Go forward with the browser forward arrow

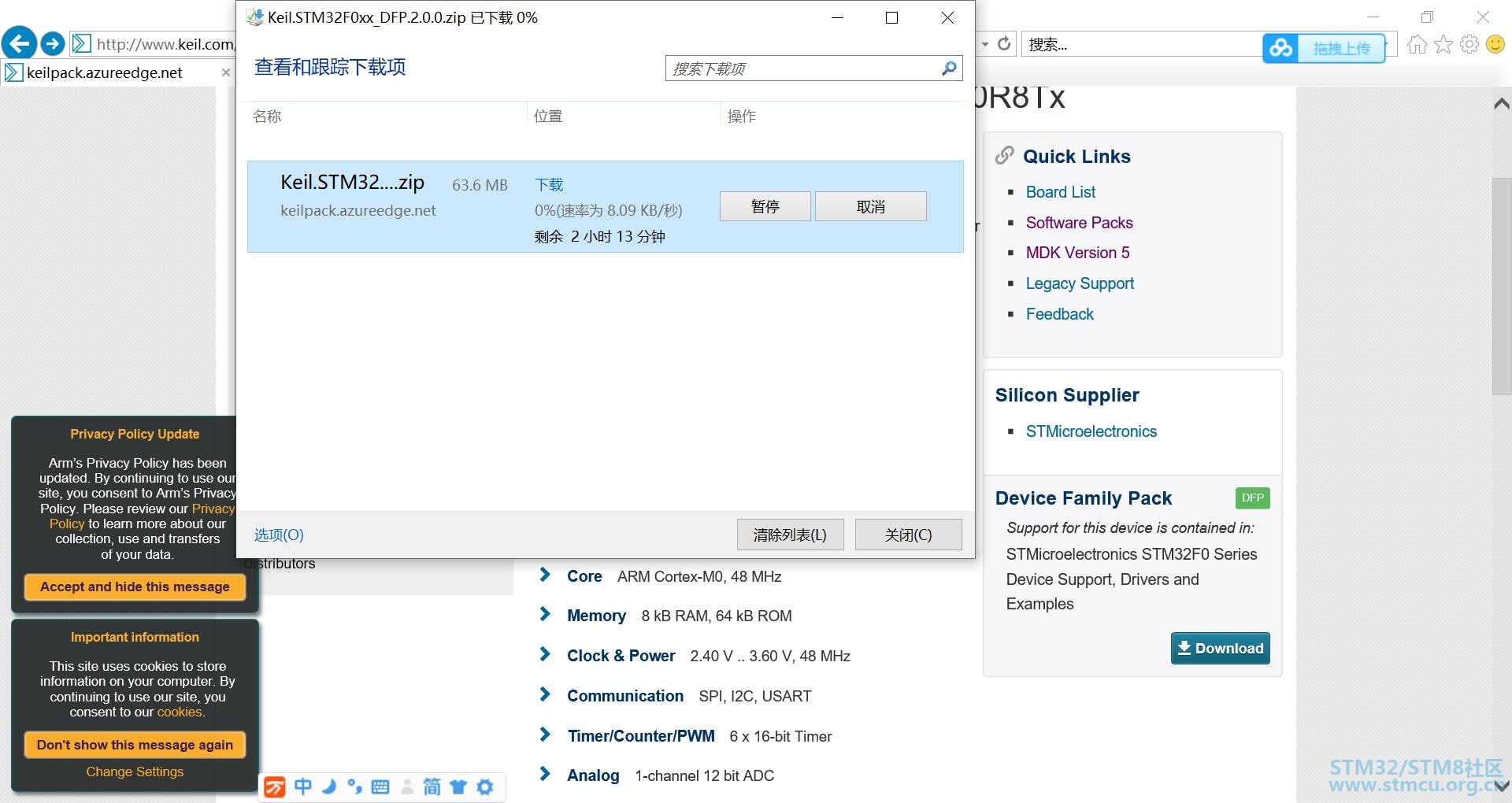point(53,43)
